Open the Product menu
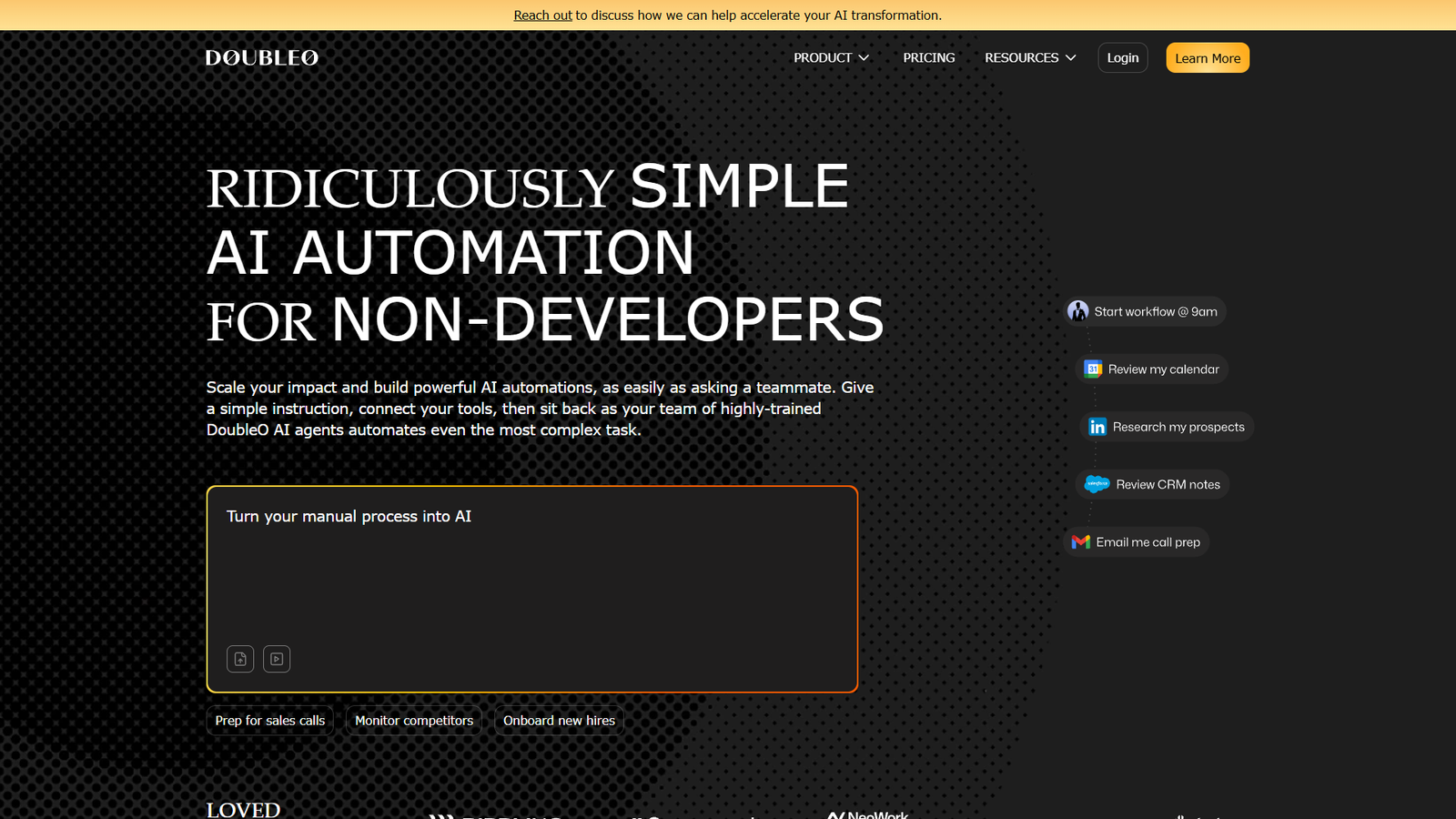Image resolution: width=1456 pixels, height=819 pixels. (x=832, y=57)
